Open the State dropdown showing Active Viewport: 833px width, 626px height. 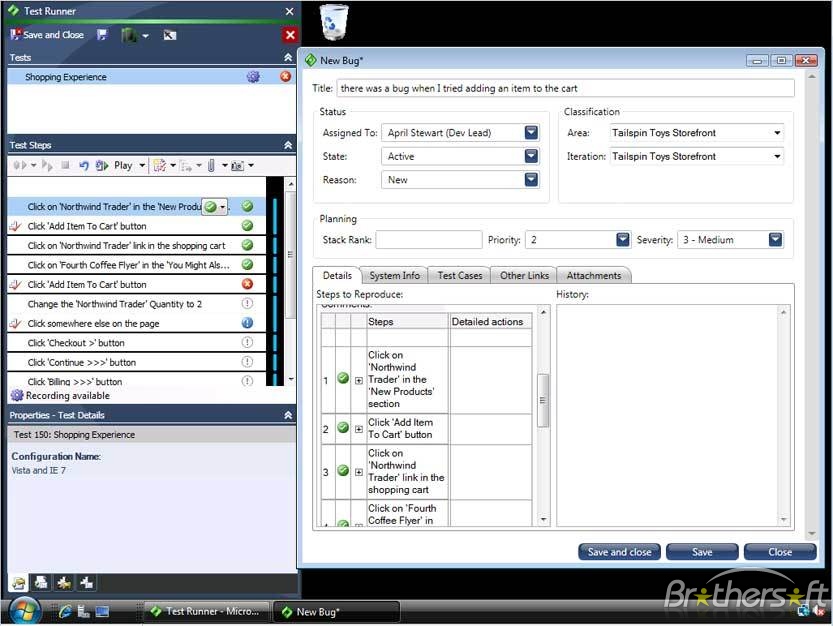tap(531, 156)
